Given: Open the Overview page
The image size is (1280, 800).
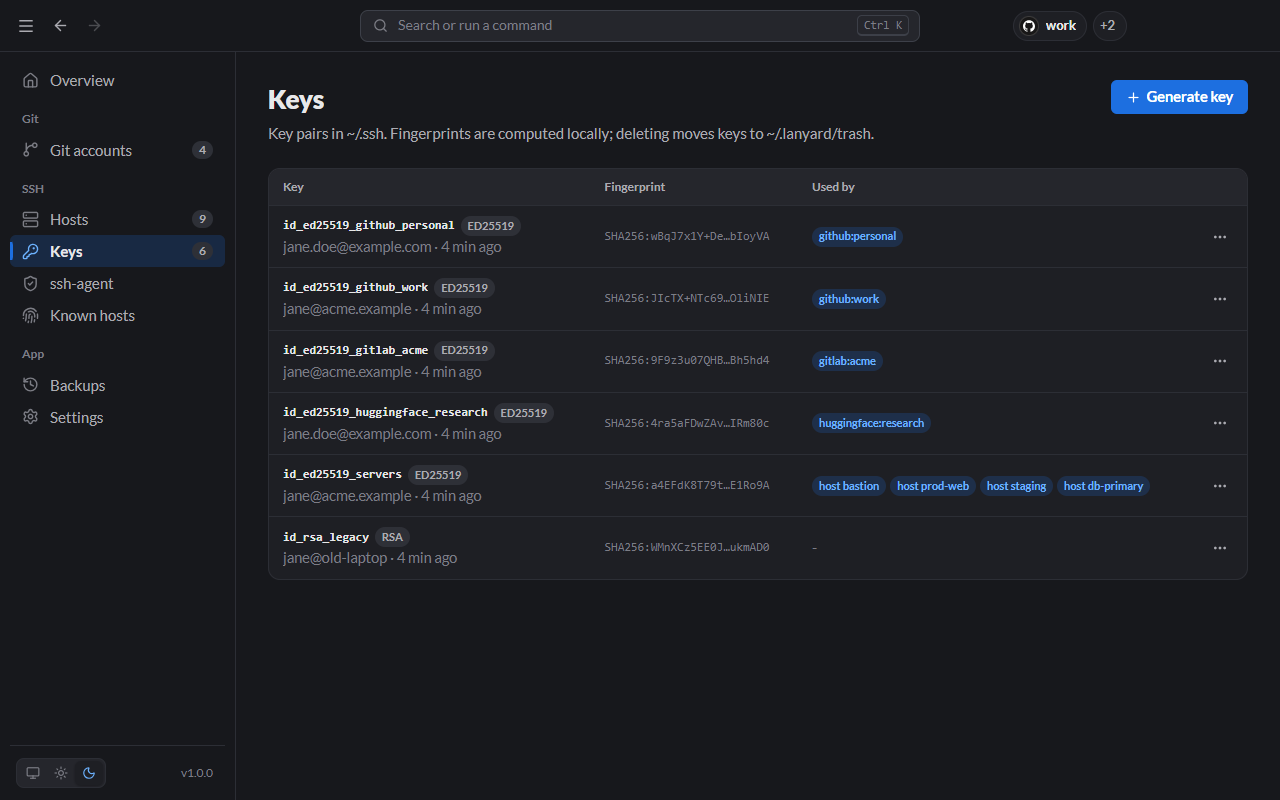Looking at the screenshot, I should [118, 80].
